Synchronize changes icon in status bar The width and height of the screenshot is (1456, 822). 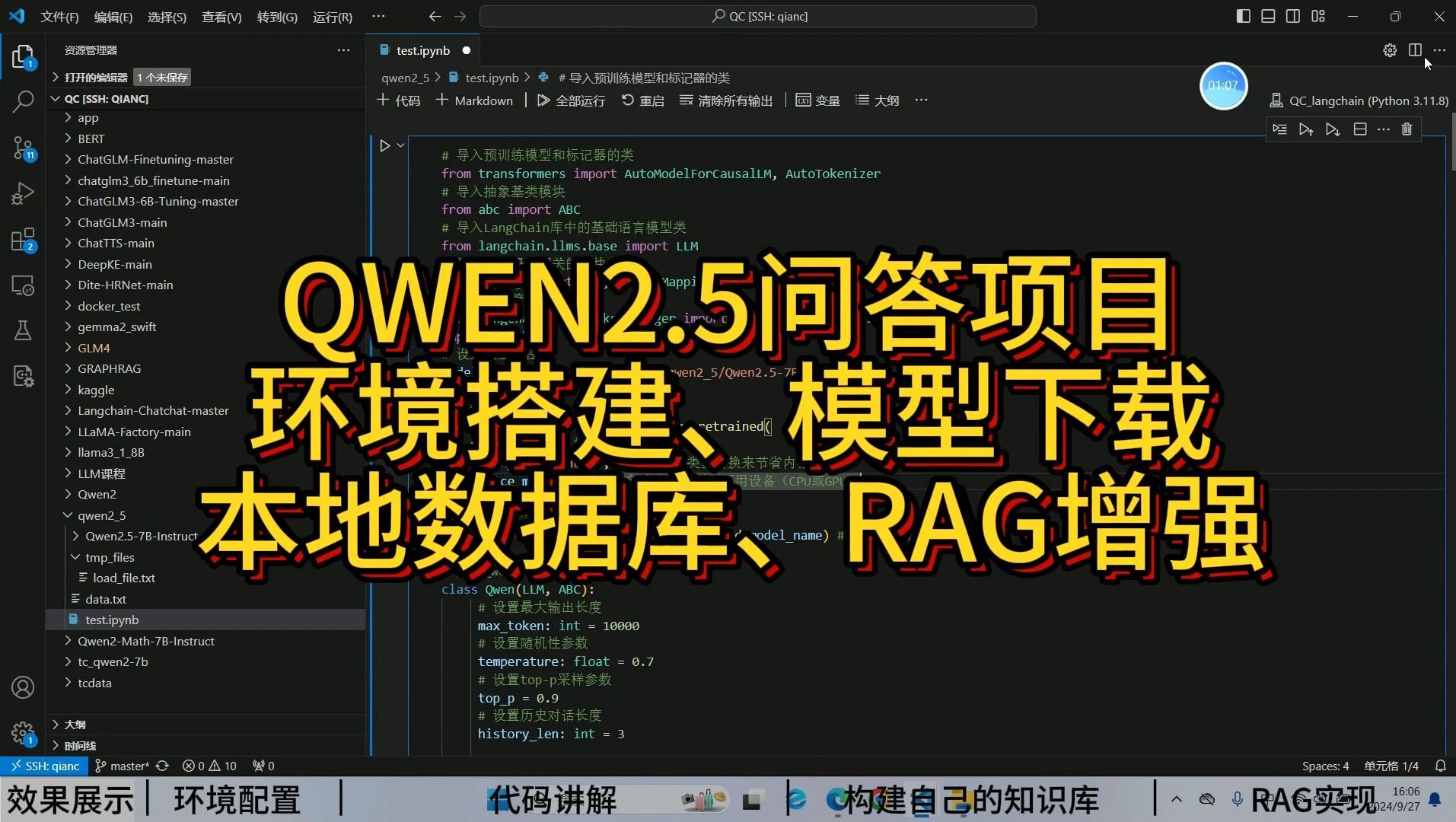click(x=162, y=766)
